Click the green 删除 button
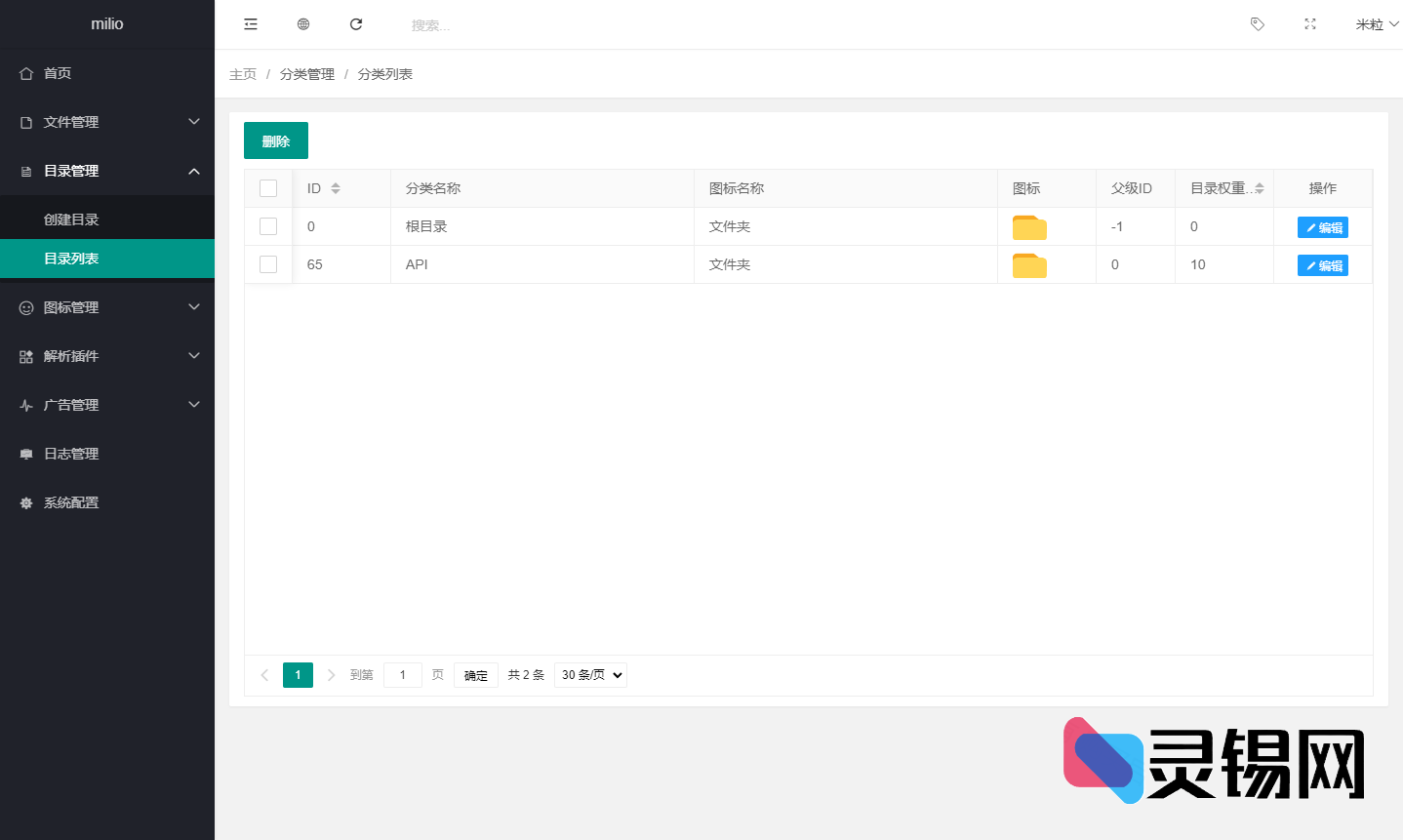Viewport: 1403px width, 840px height. tap(276, 140)
